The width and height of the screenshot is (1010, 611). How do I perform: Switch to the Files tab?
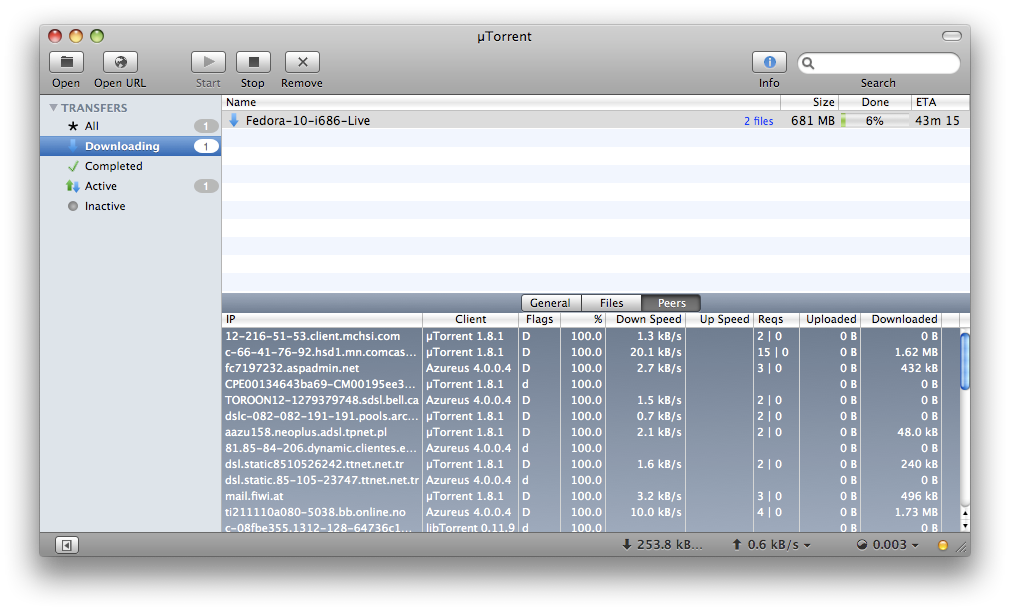coord(611,303)
